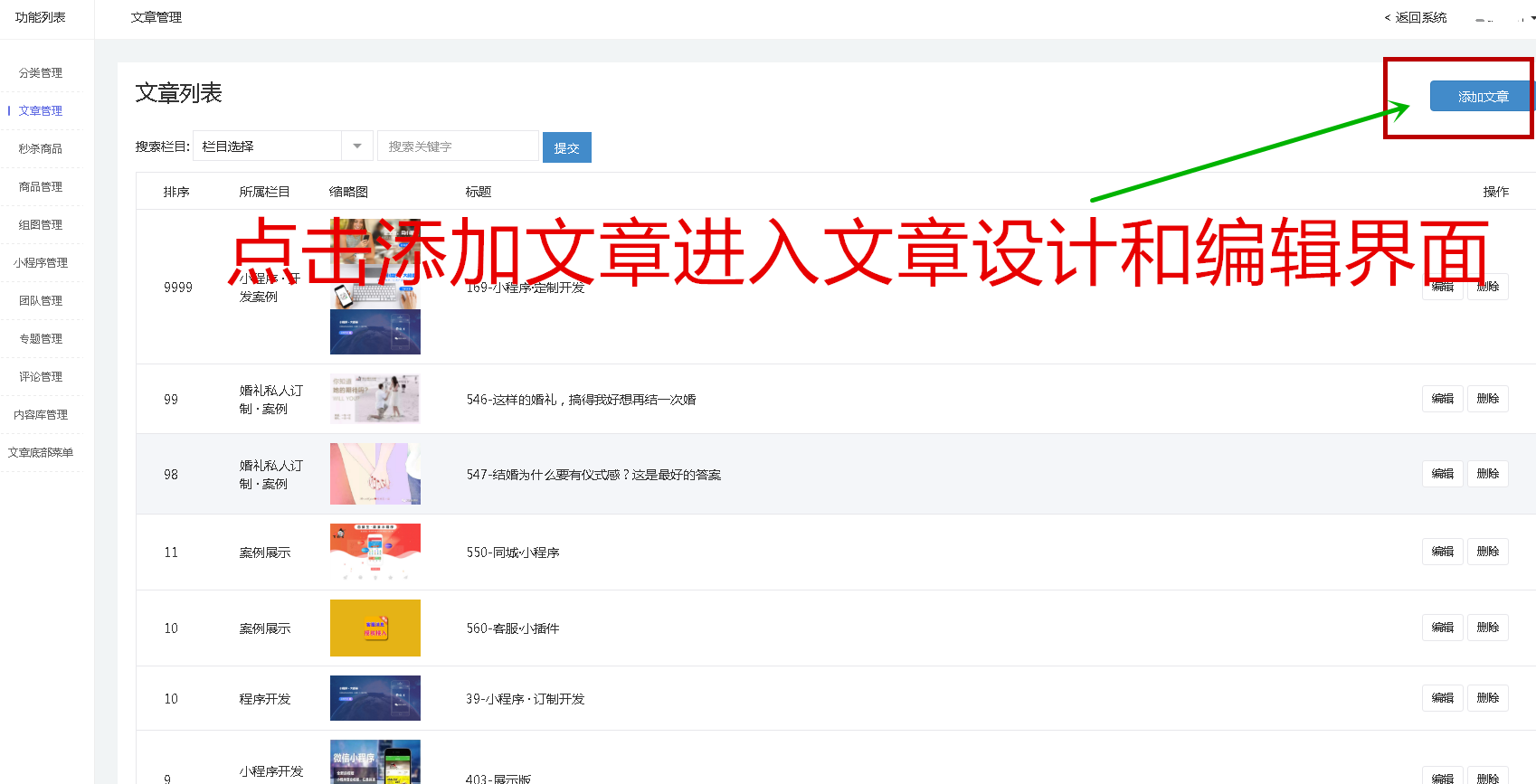Edit the 560-客服小插件 article
The height and width of the screenshot is (784, 1536).
(x=1443, y=628)
